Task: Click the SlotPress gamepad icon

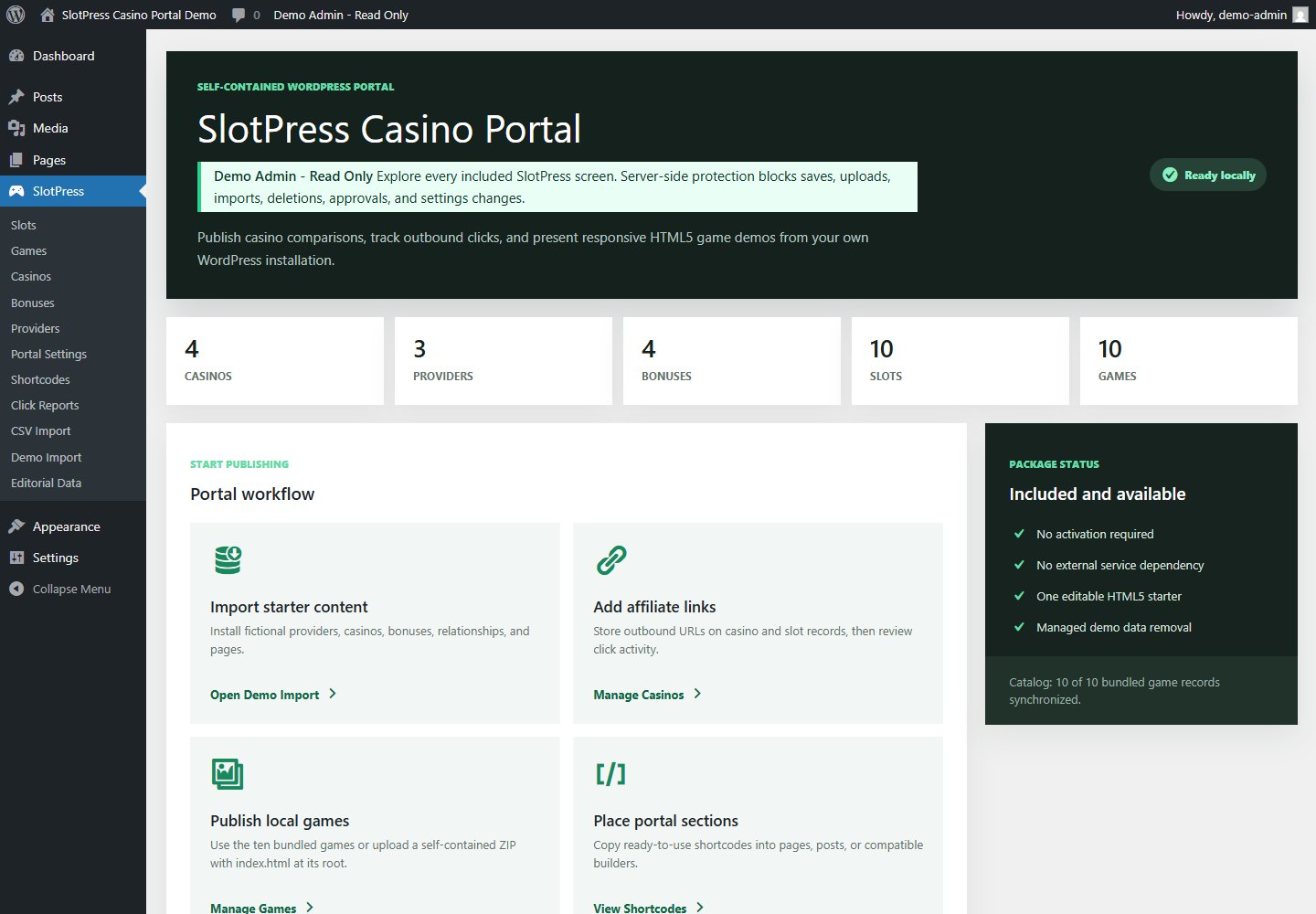Action: (x=16, y=191)
